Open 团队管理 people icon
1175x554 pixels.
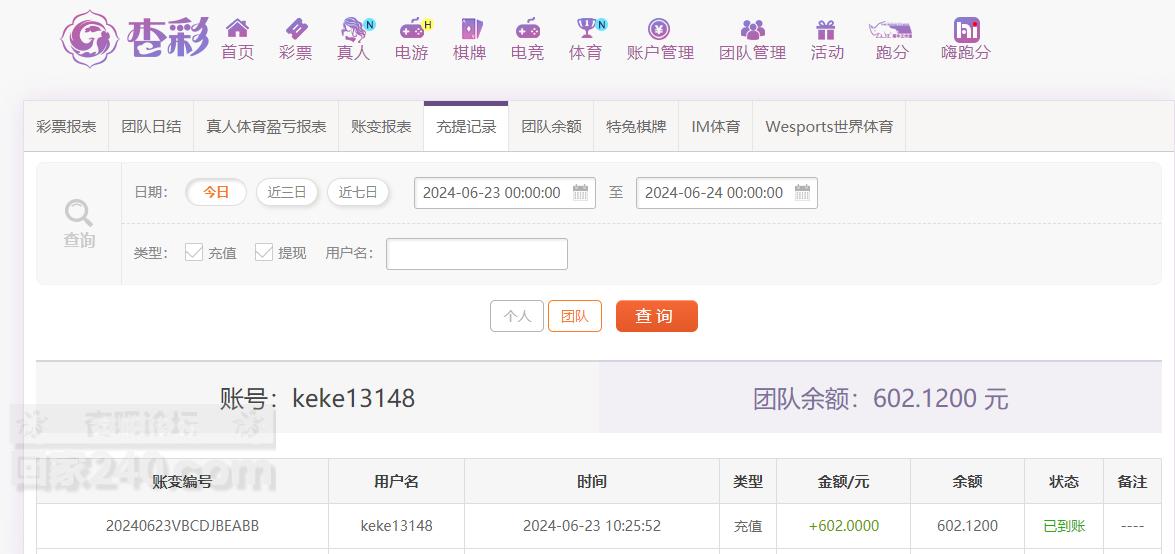tap(752, 29)
